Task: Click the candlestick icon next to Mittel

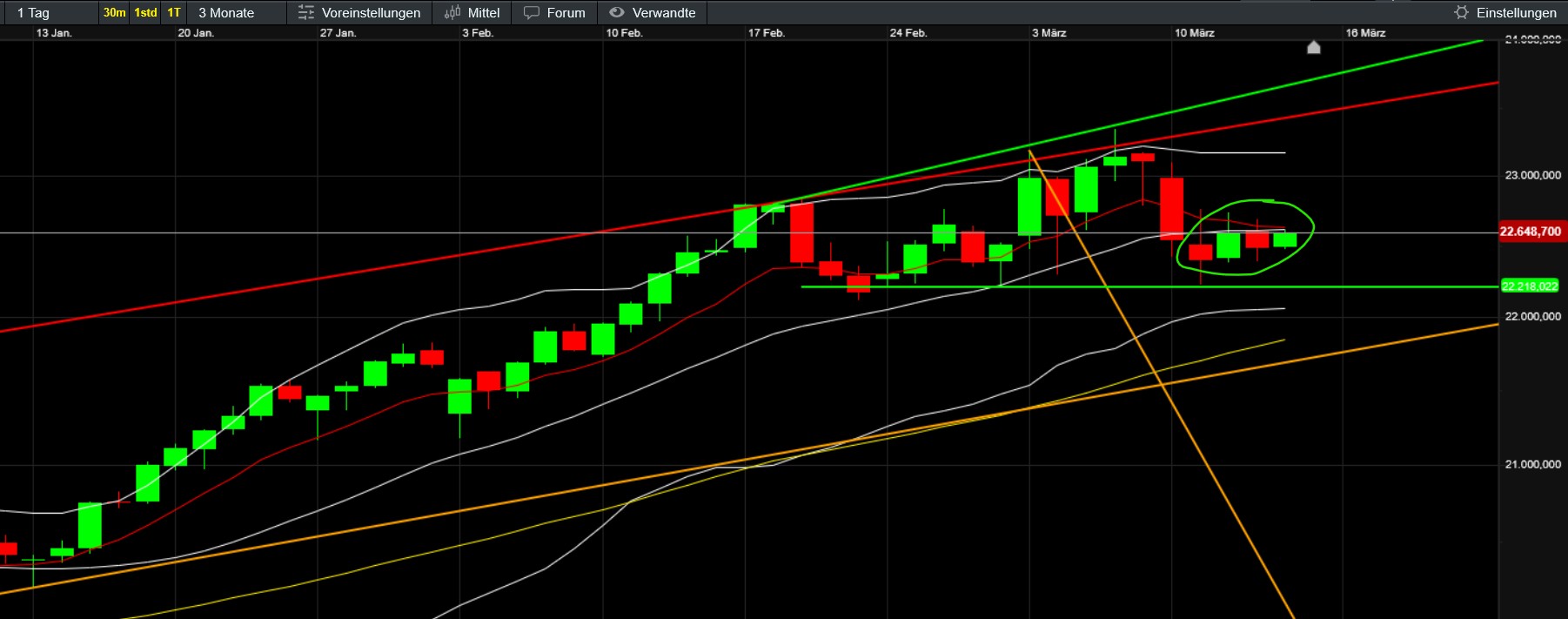Action: point(452,13)
